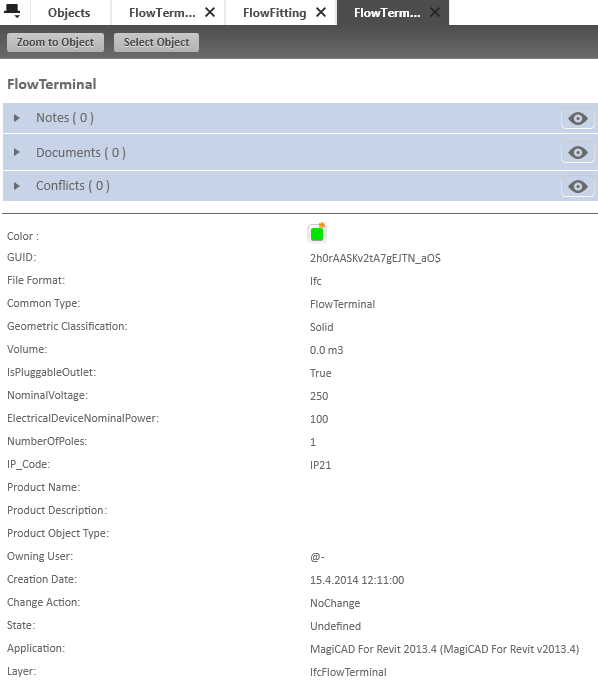Click the Conflicts ( 0 ) header
The image size is (598, 698).
pyautogui.click(x=73, y=186)
